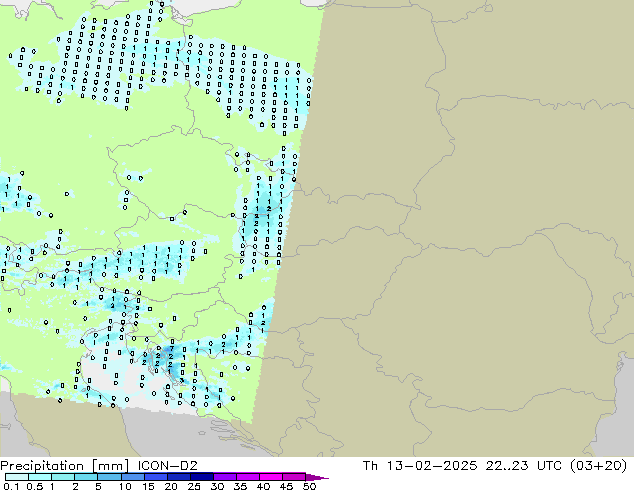Click the legend label '0.5'
Image resolution: width=634 pixels, height=490 pixels.
tap(34, 486)
